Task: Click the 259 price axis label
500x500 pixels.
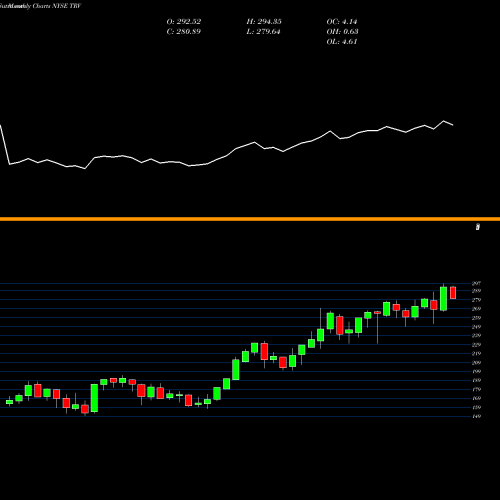Action: 476,318
